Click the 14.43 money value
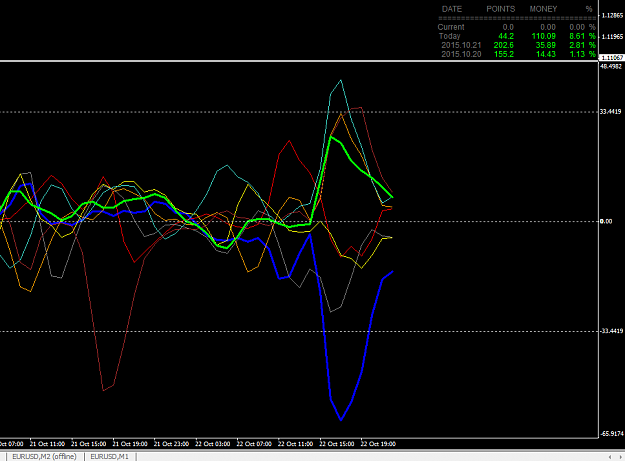625x461 pixels. (546, 54)
